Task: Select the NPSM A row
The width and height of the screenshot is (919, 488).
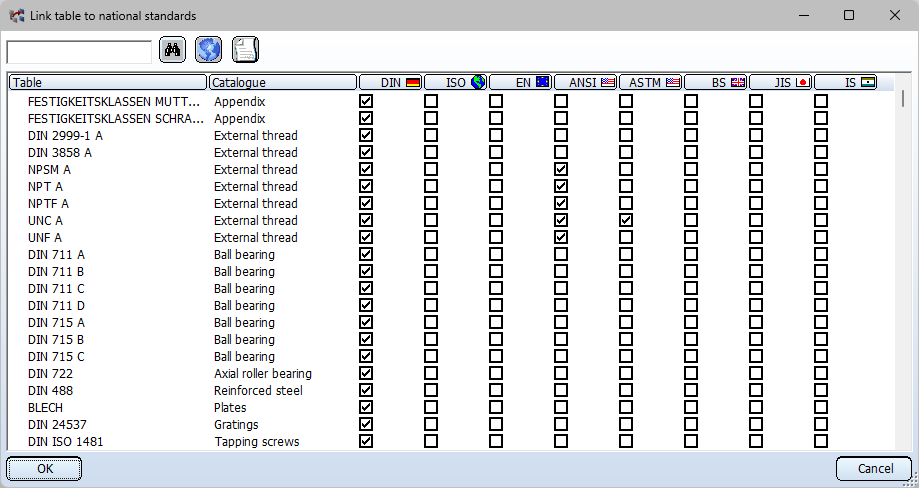Action: pos(49,169)
